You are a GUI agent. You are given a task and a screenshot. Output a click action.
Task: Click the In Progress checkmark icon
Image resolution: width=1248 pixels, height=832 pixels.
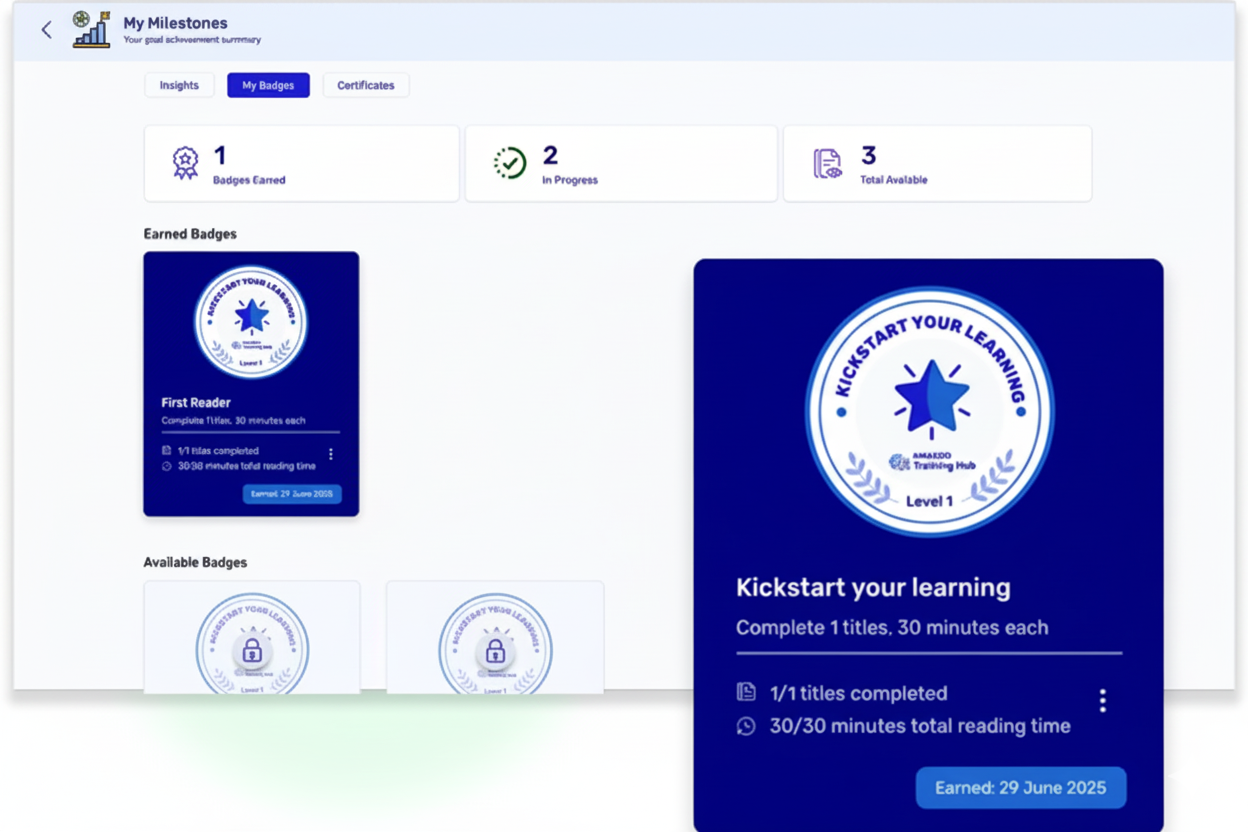click(x=510, y=163)
